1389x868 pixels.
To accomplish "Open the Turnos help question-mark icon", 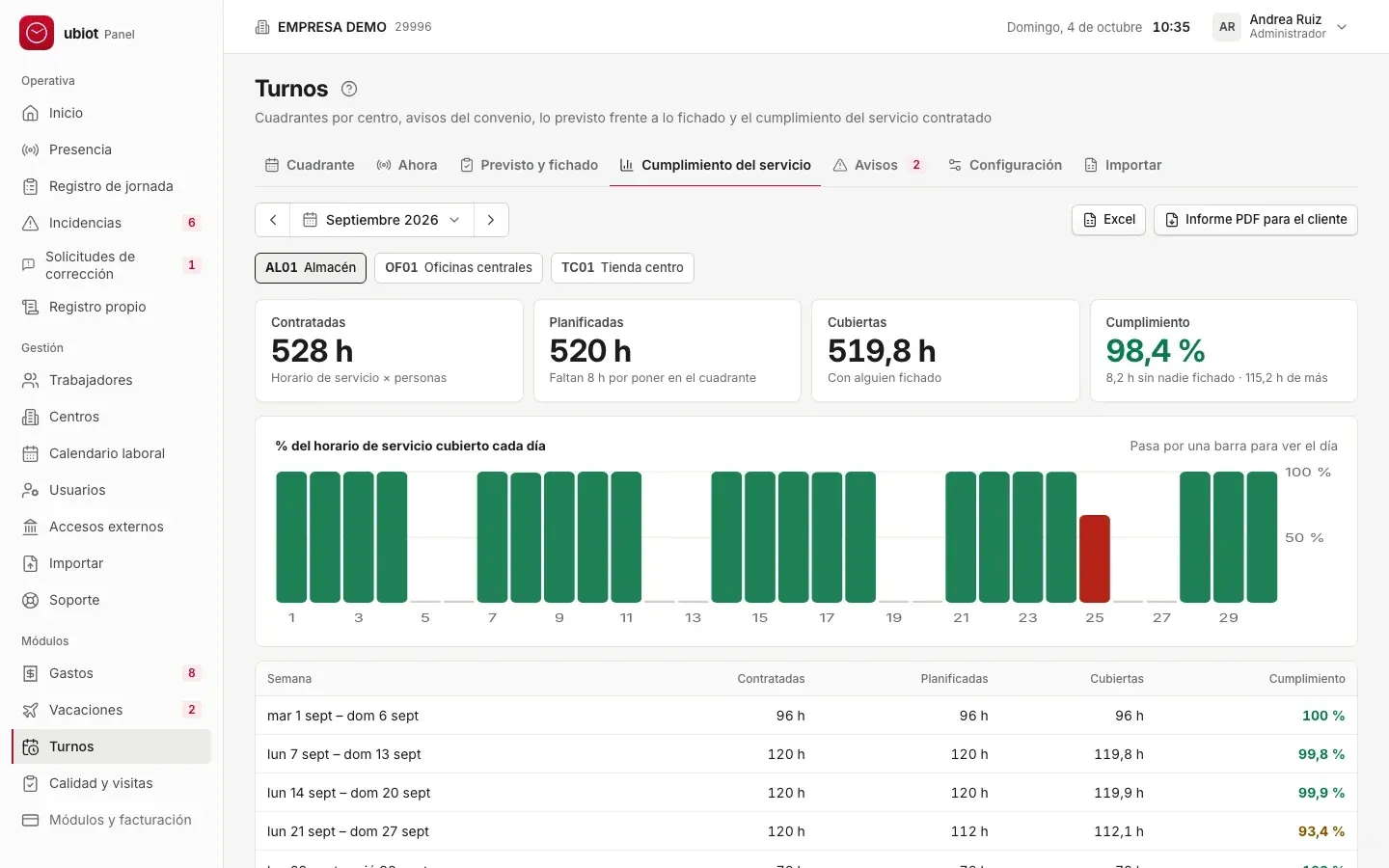I will [x=349, y=89].
